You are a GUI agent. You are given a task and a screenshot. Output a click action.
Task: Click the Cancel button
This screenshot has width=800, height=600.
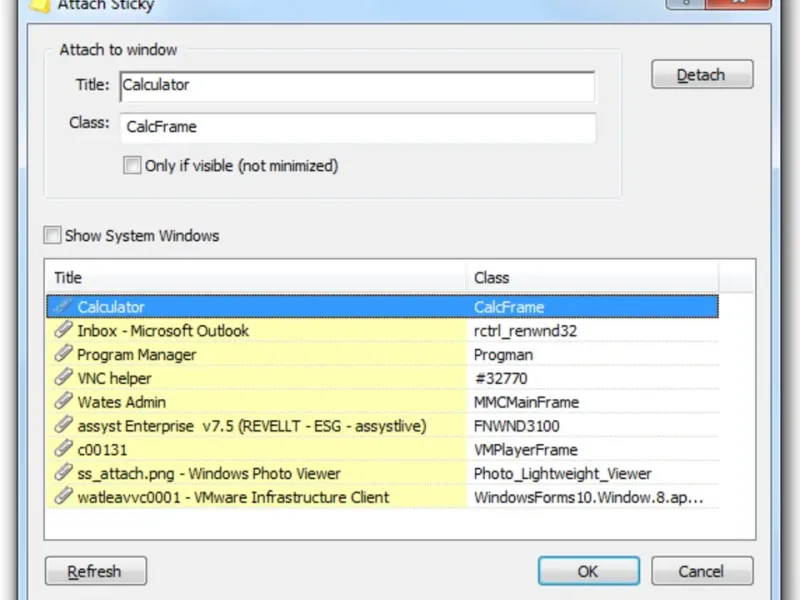(702, 571)
